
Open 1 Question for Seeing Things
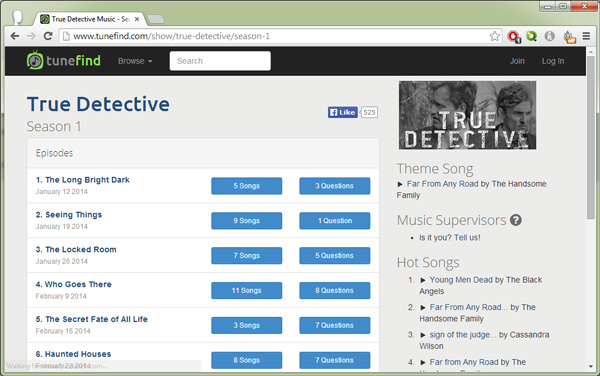click(334, 221)
